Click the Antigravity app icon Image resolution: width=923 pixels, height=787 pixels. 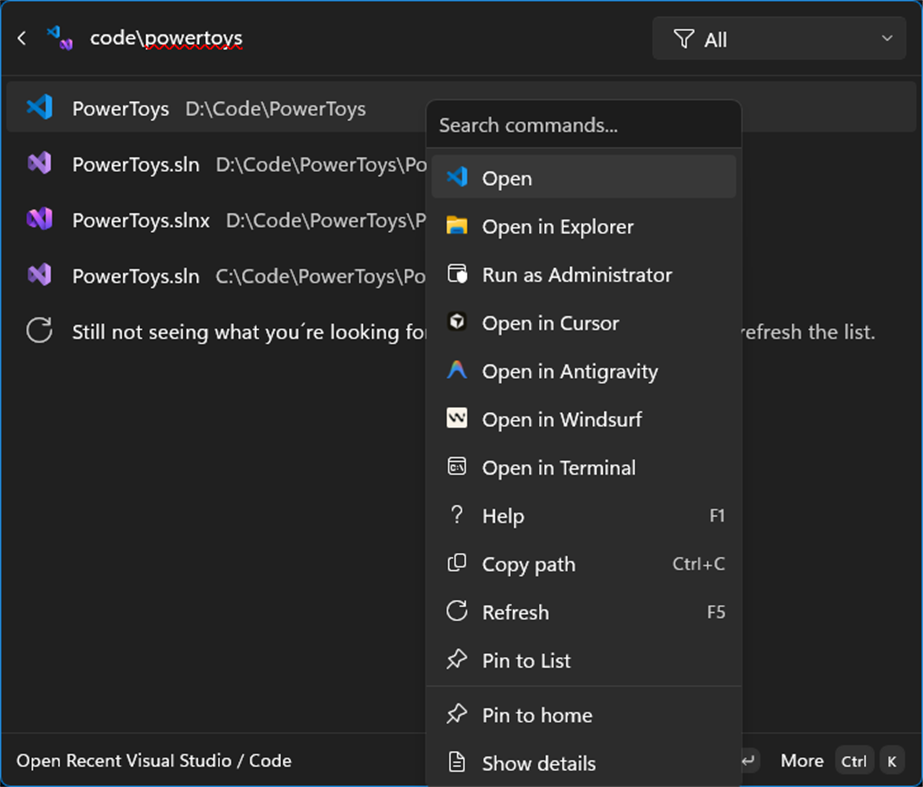point(457,370)
